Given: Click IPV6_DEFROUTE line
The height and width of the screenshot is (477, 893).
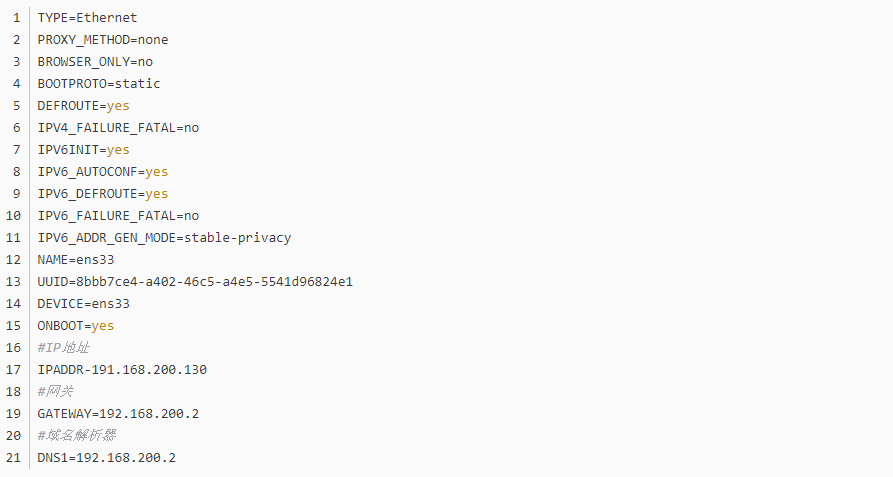Looking at the screenshot, I should [103, 194].
